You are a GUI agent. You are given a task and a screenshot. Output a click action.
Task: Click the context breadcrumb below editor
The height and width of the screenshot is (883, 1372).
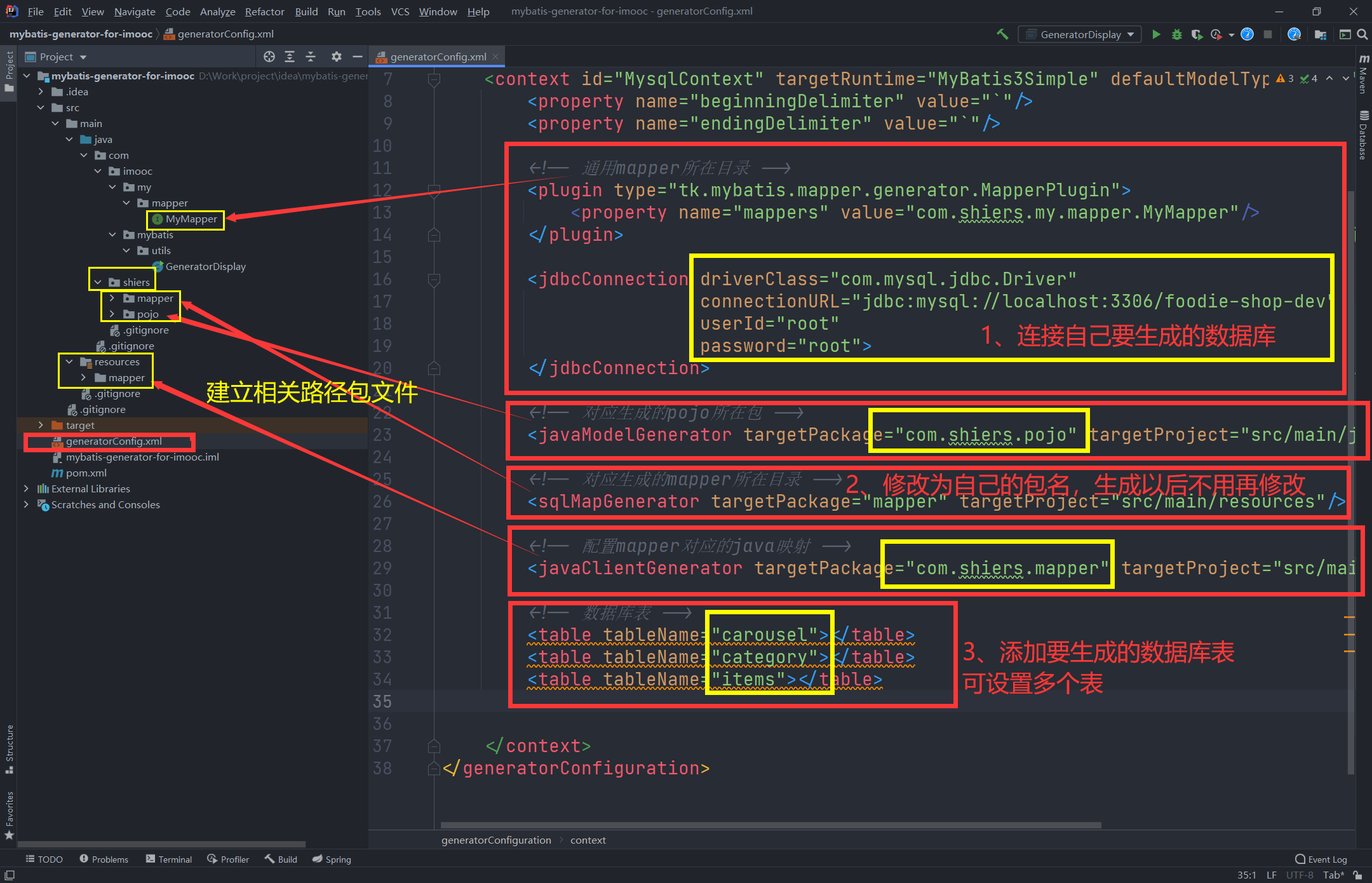[588, 840]
